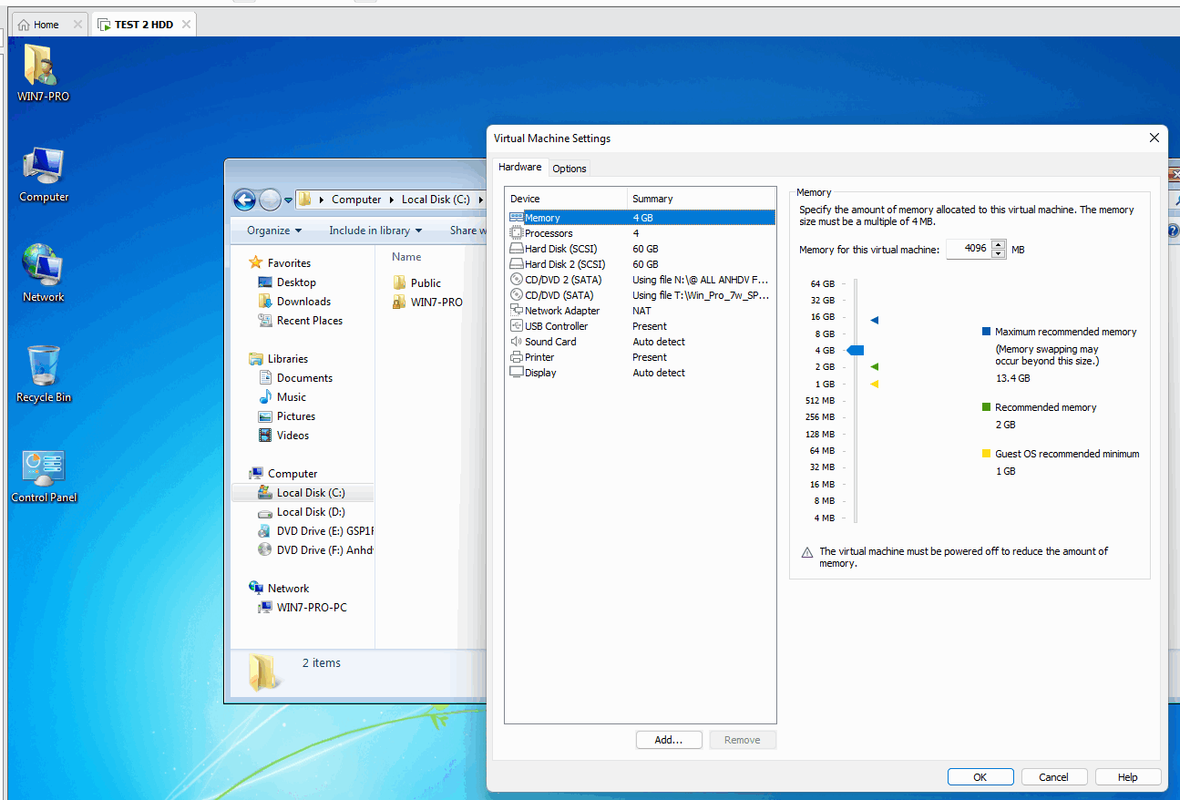Select Printer device in list
The image size is (1180, 800).
coord(641,357)
